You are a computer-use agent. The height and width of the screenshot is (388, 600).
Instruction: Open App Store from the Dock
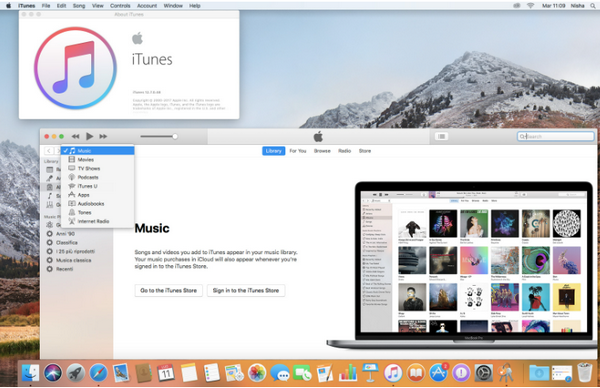click(x=439, y=373)
